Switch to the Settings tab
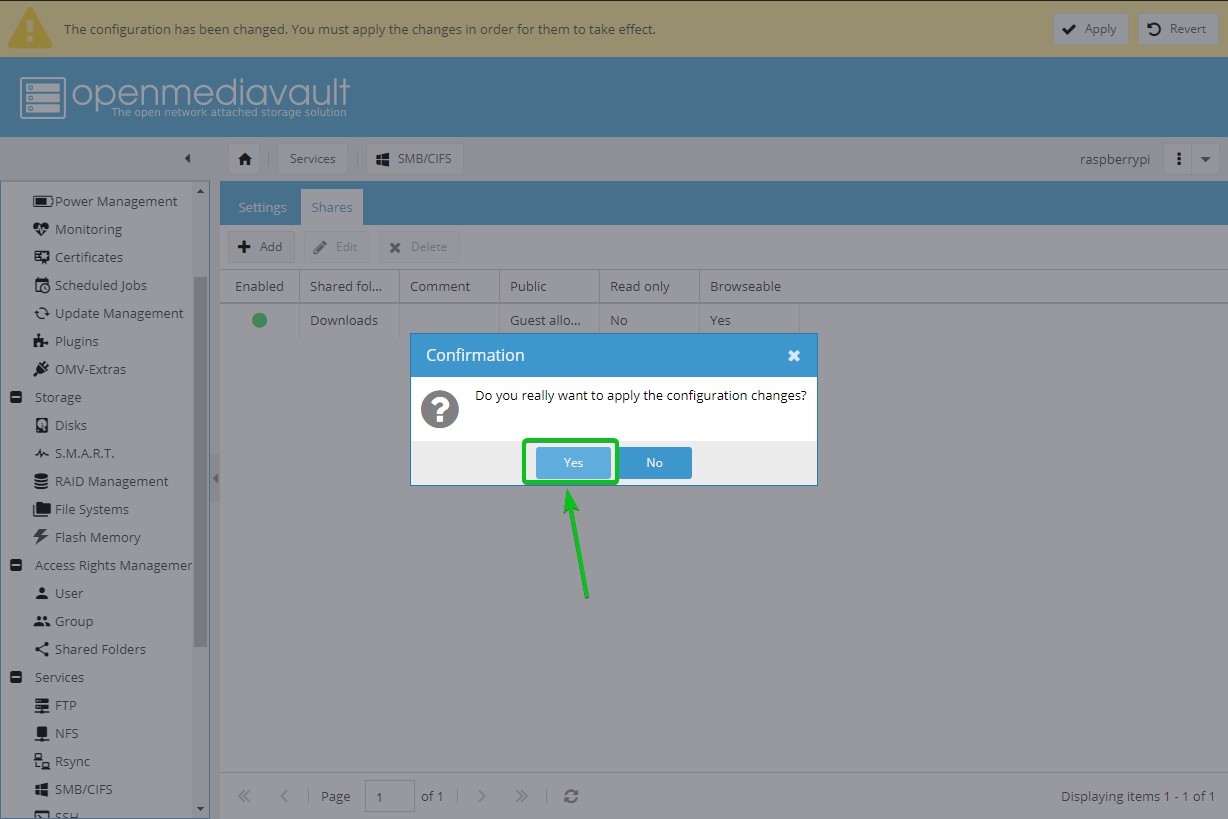This screenshot has width=1228, height=819. point(262,207)
